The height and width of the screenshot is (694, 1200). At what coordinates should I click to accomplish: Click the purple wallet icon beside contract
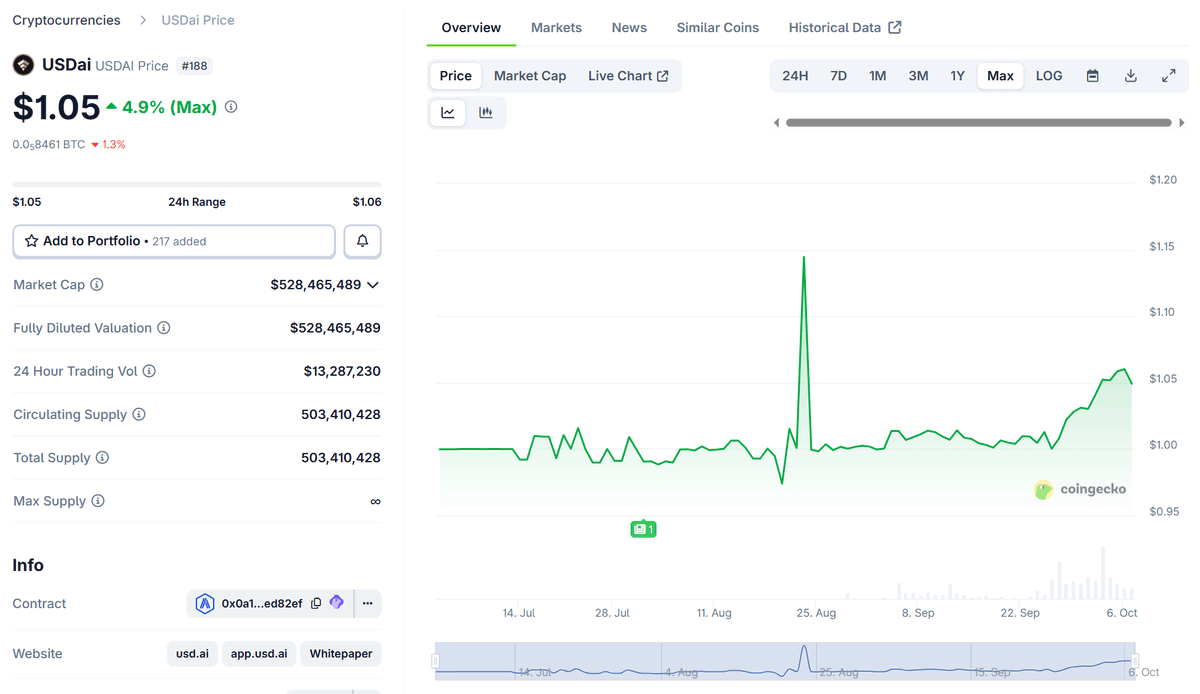337,603
